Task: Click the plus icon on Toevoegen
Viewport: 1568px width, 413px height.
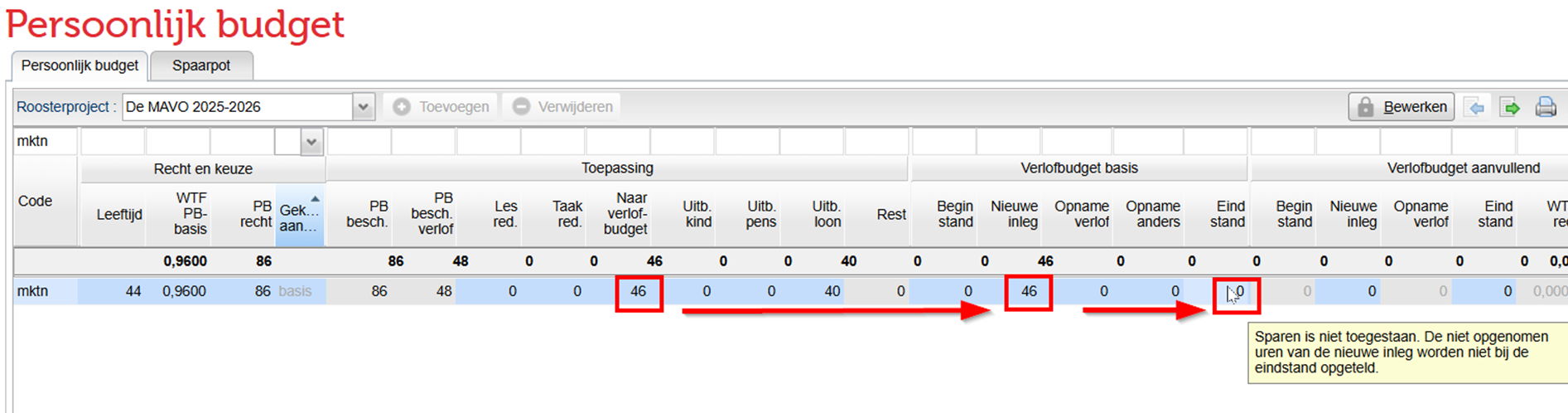Action: click(402, 107)
